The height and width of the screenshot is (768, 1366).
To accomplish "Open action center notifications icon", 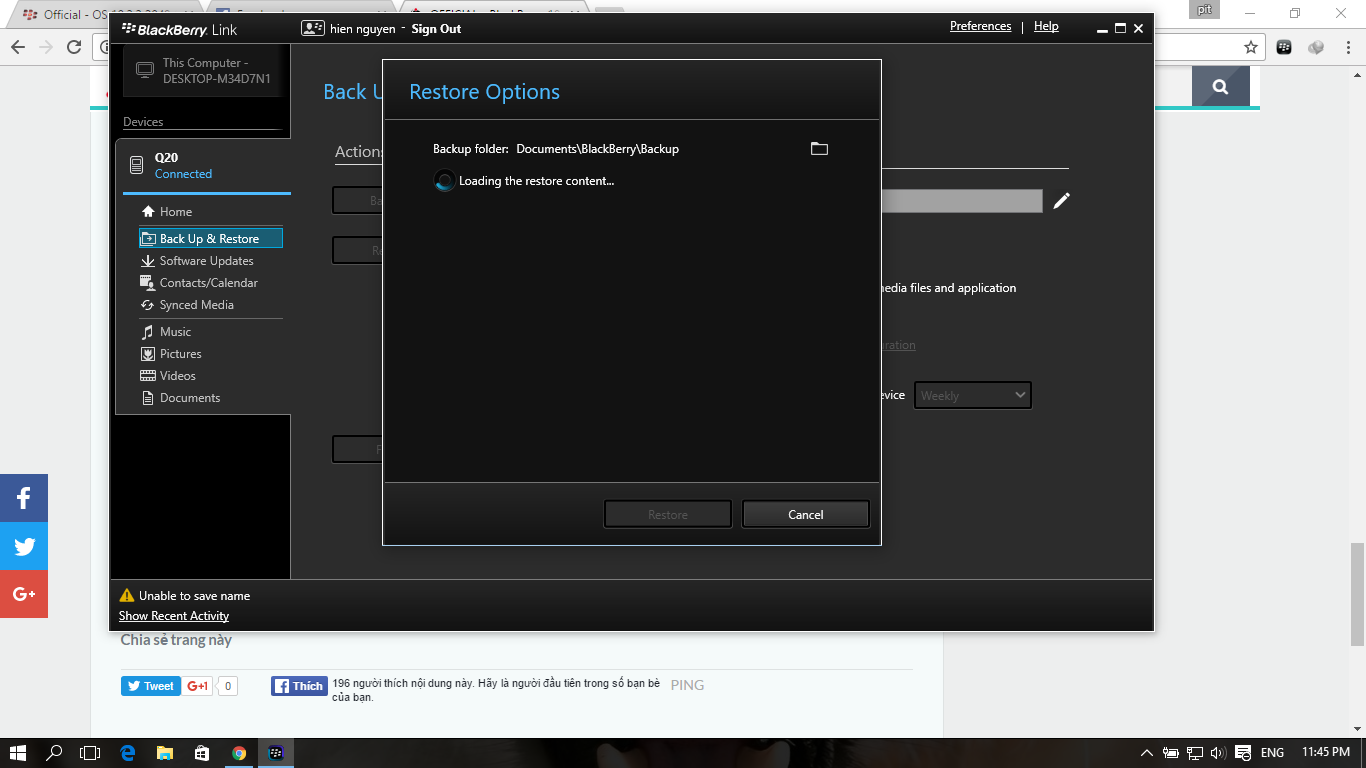I will click(1243, 753).
